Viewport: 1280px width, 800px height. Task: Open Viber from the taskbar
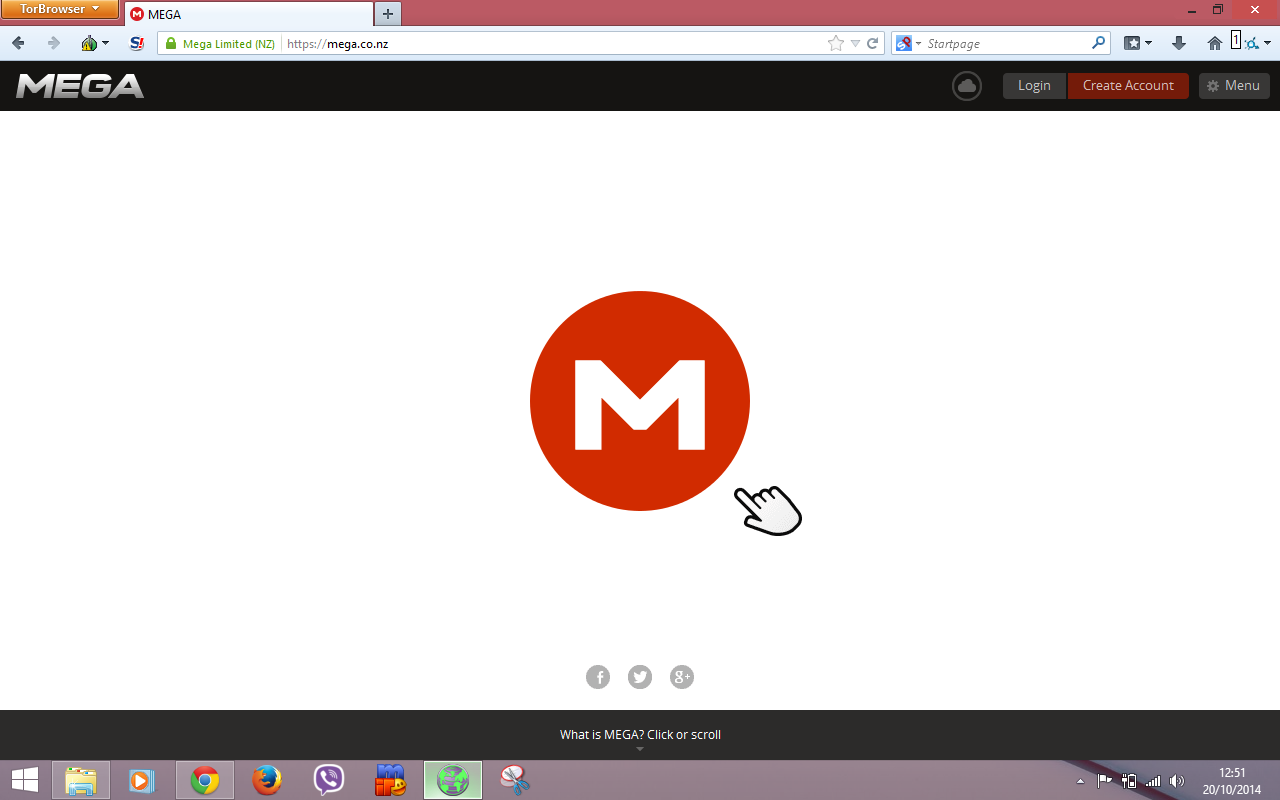coord(329,780)
